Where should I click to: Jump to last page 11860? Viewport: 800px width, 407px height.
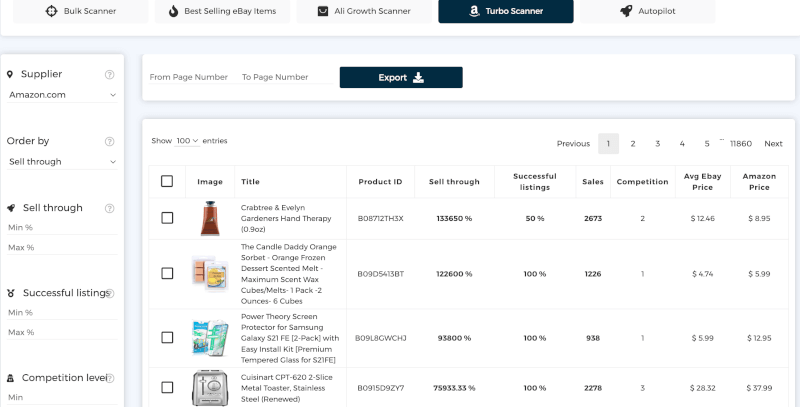tap(741, 144)
